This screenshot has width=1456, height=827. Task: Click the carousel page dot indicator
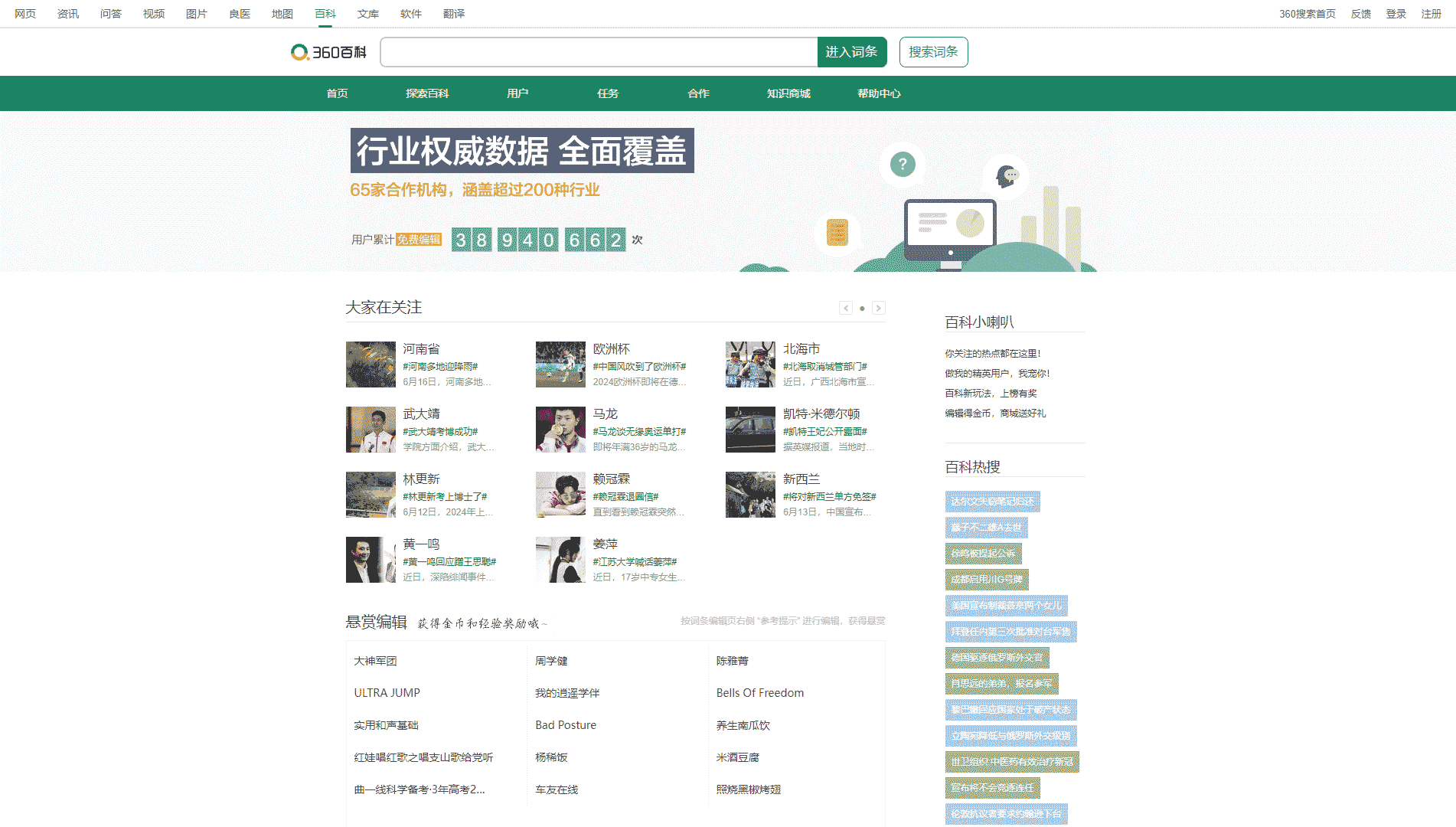862,309
